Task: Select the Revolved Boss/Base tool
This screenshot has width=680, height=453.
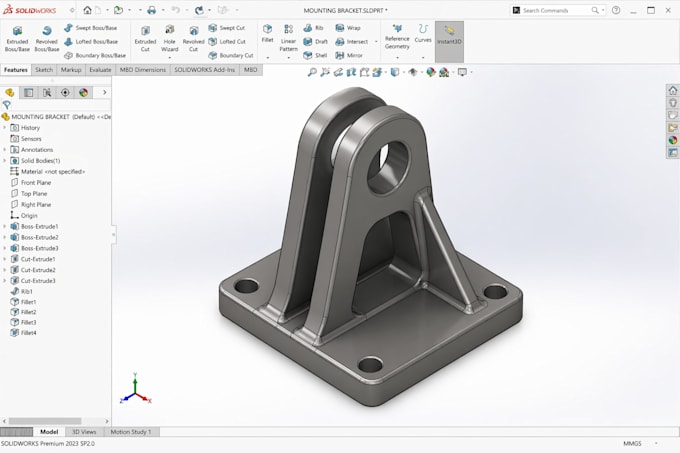Action: click(x=46, y=38)
